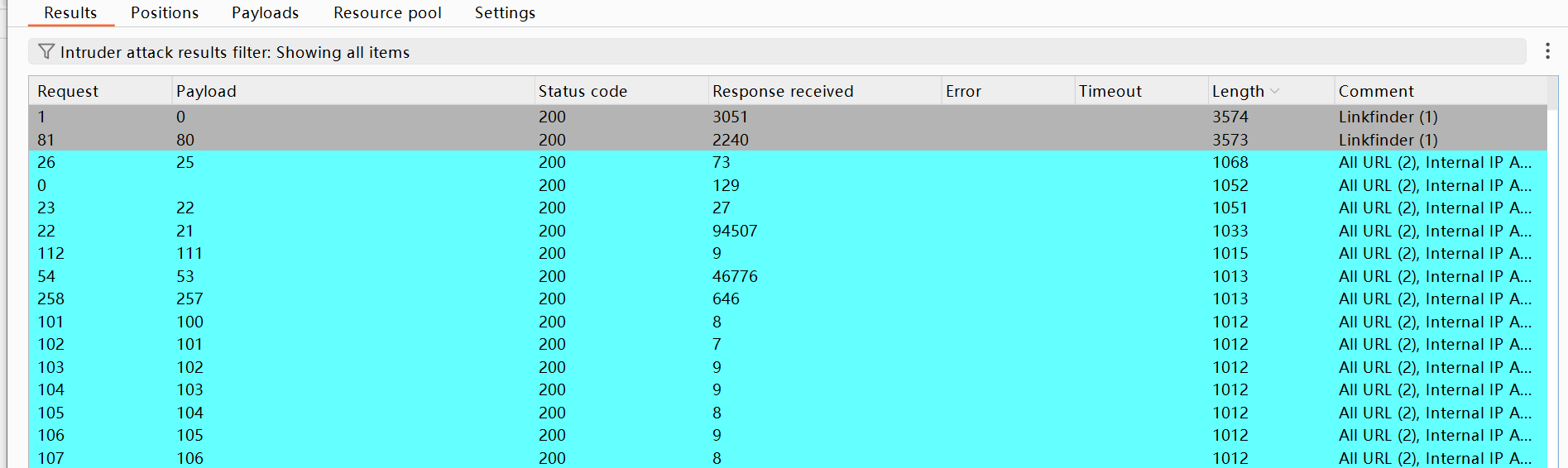The width and height of the screenshot is (1568, 468).
Task: Select the row with length 3574
Action: [788, 117]
